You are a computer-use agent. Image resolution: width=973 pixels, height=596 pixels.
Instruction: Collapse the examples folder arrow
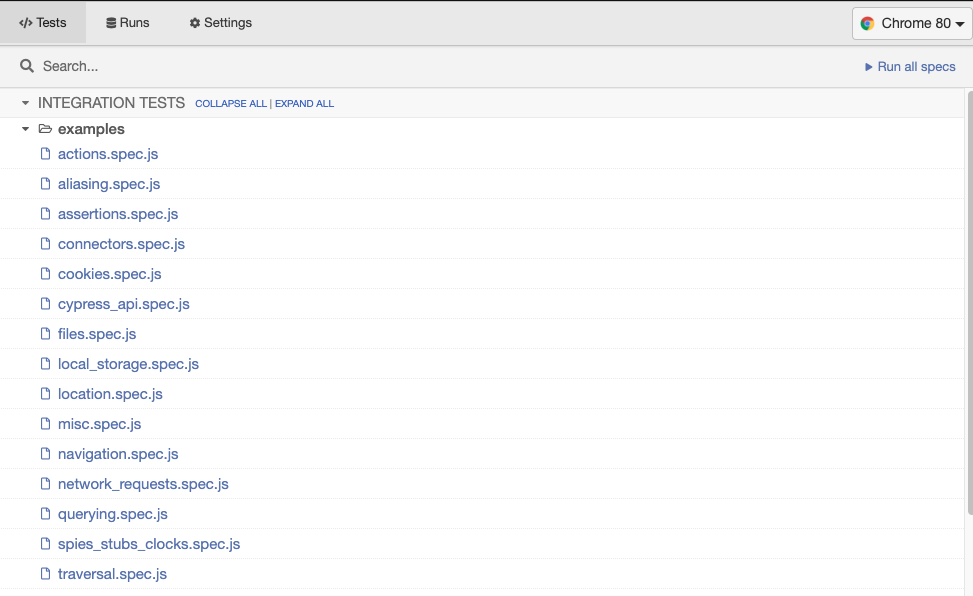point(25,129)
